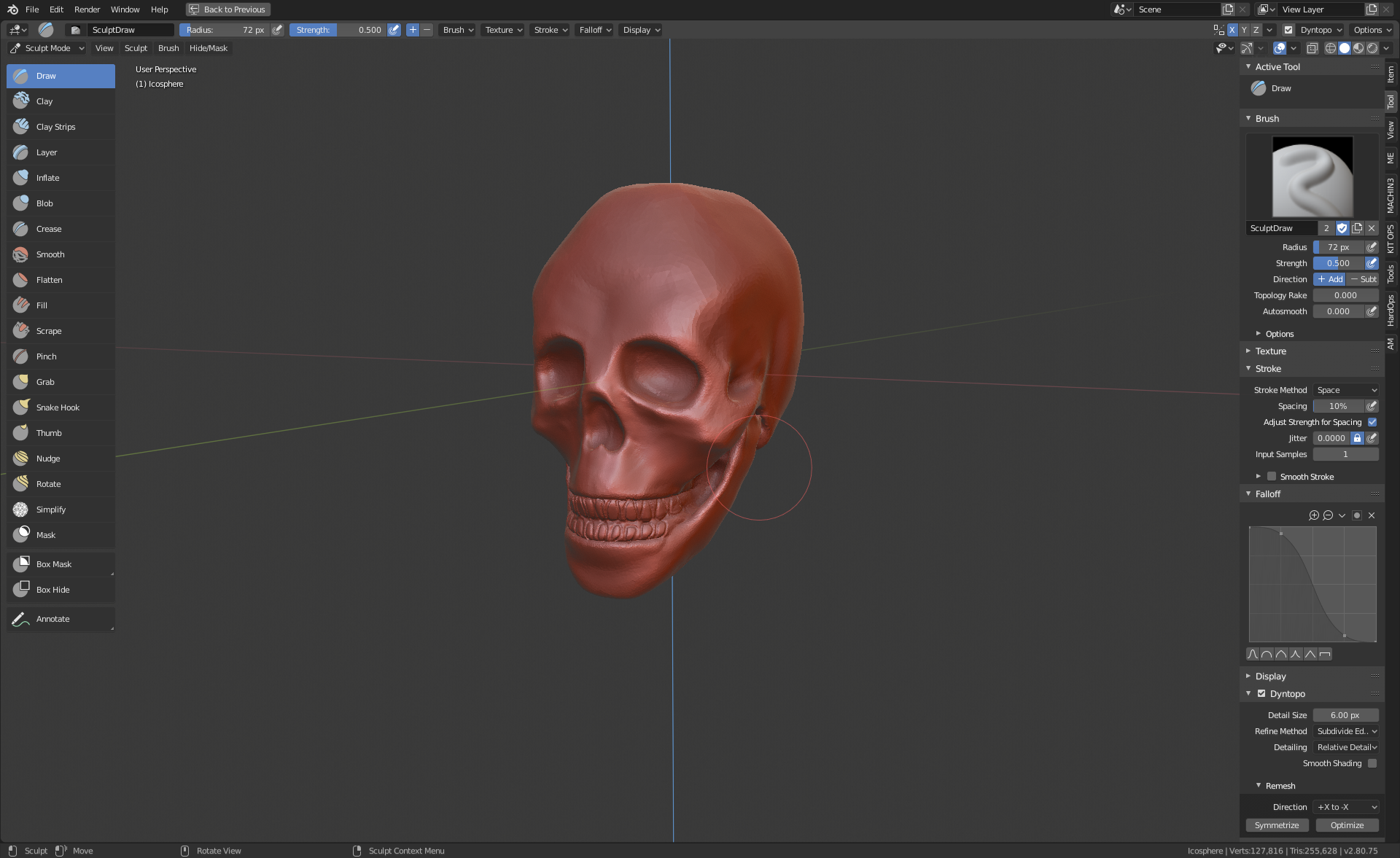
Task: Open the Sculpt Mode selector dropdown
Action: (x=47, y=48)
